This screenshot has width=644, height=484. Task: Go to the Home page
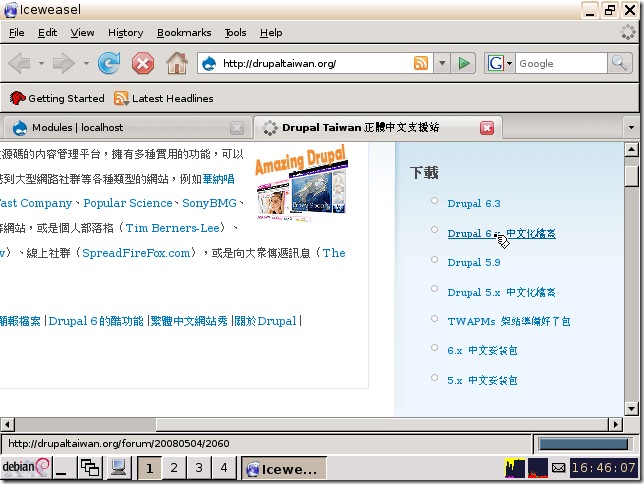pyautogui.click(x=177, y=63)
